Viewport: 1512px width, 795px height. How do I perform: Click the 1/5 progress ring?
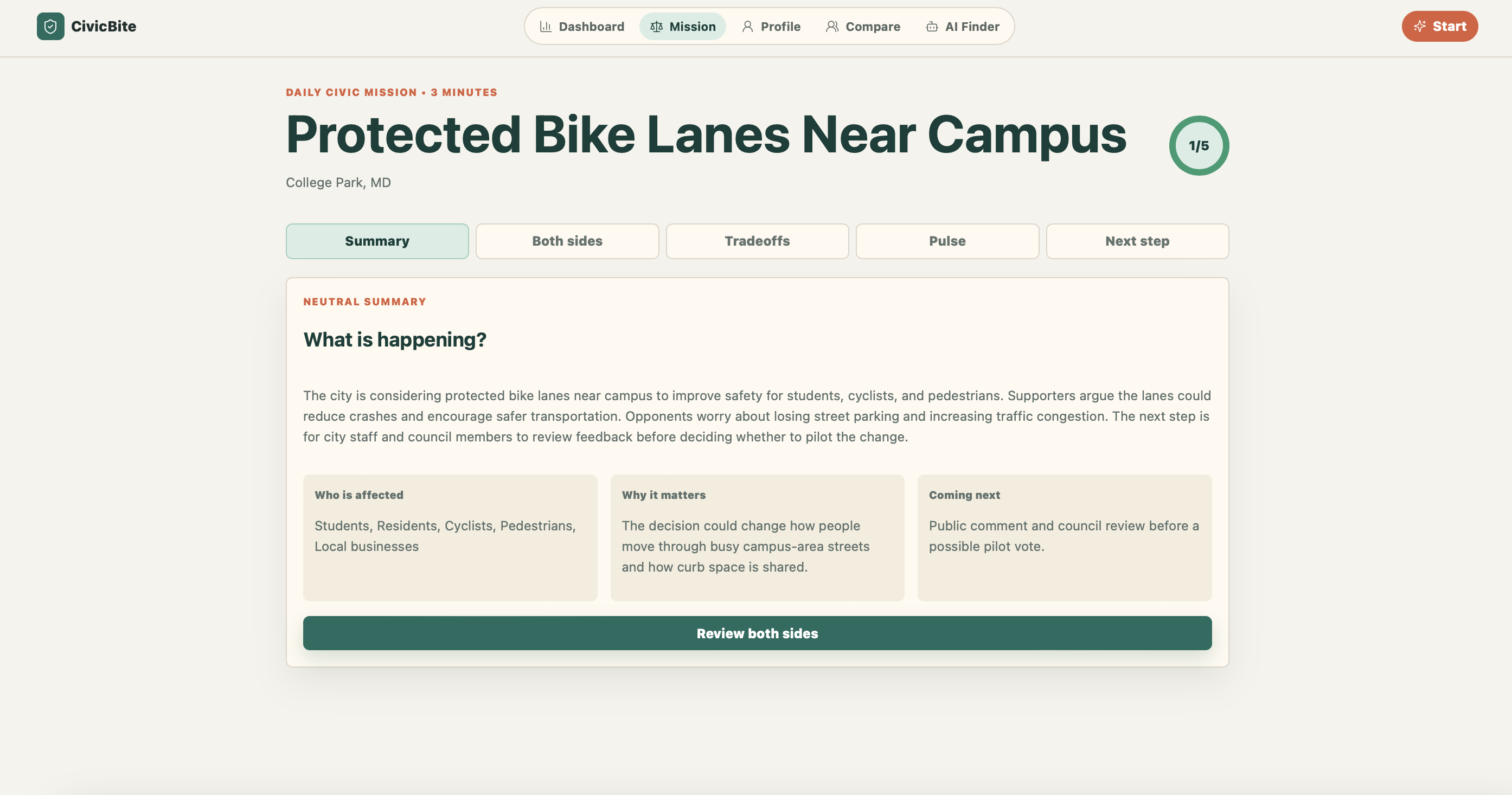coord(1199,145)
